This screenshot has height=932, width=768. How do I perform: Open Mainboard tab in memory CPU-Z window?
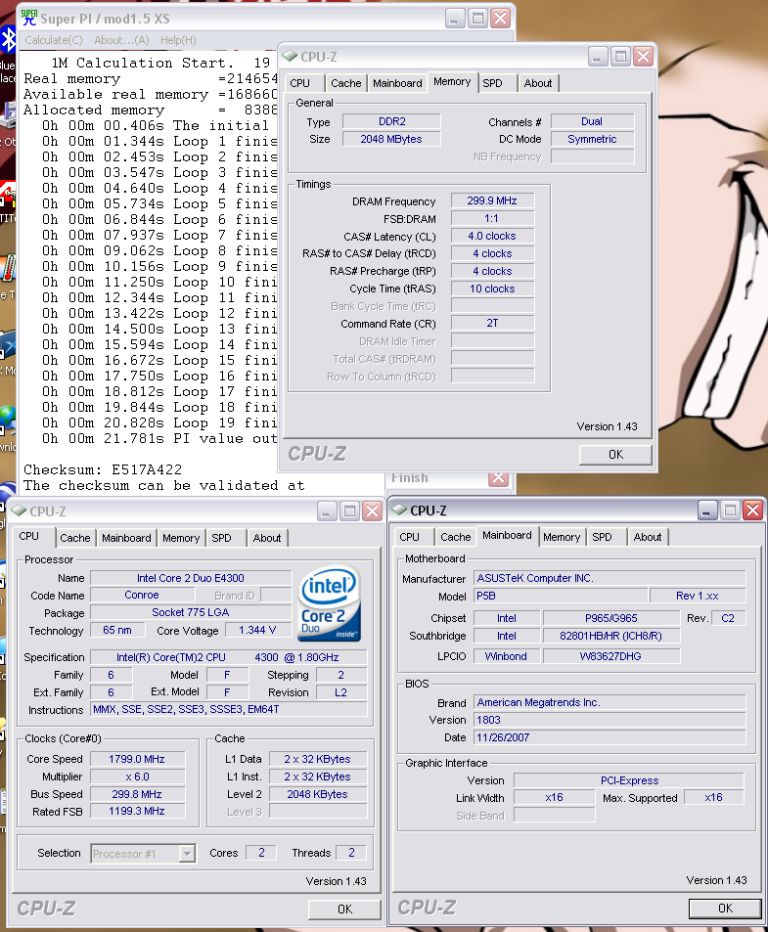[398, 83]
